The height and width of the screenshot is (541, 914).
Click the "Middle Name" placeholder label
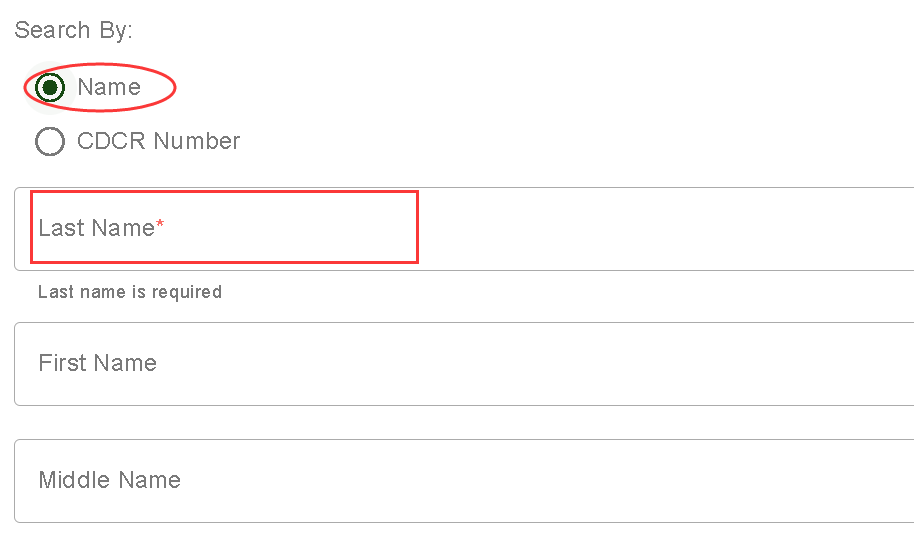(x=109, y=481)
